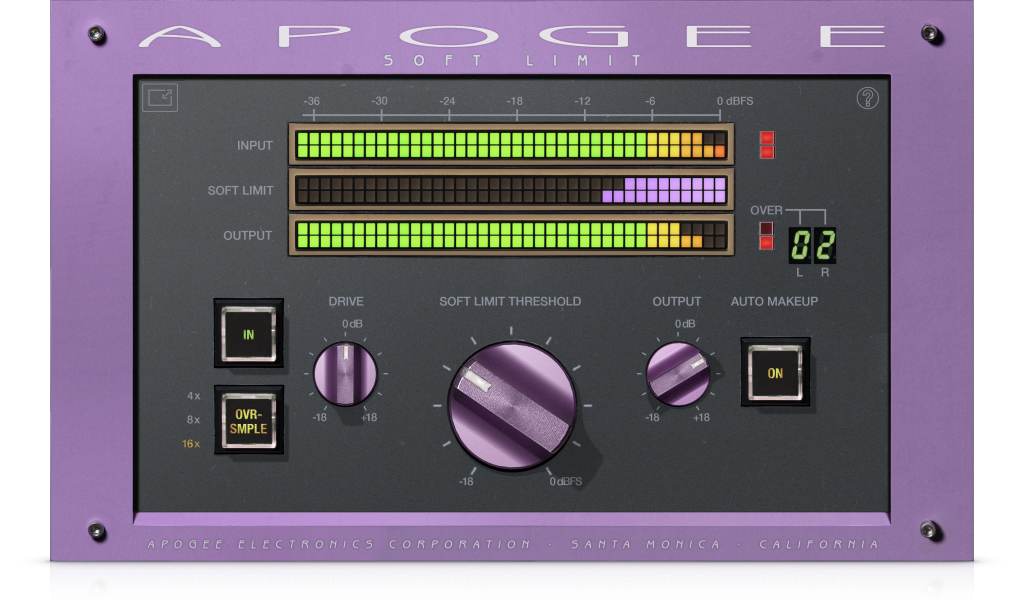The width and height of the screenshot is (1024, 612).
Task: Click the Input level meter
Action: 511,144
